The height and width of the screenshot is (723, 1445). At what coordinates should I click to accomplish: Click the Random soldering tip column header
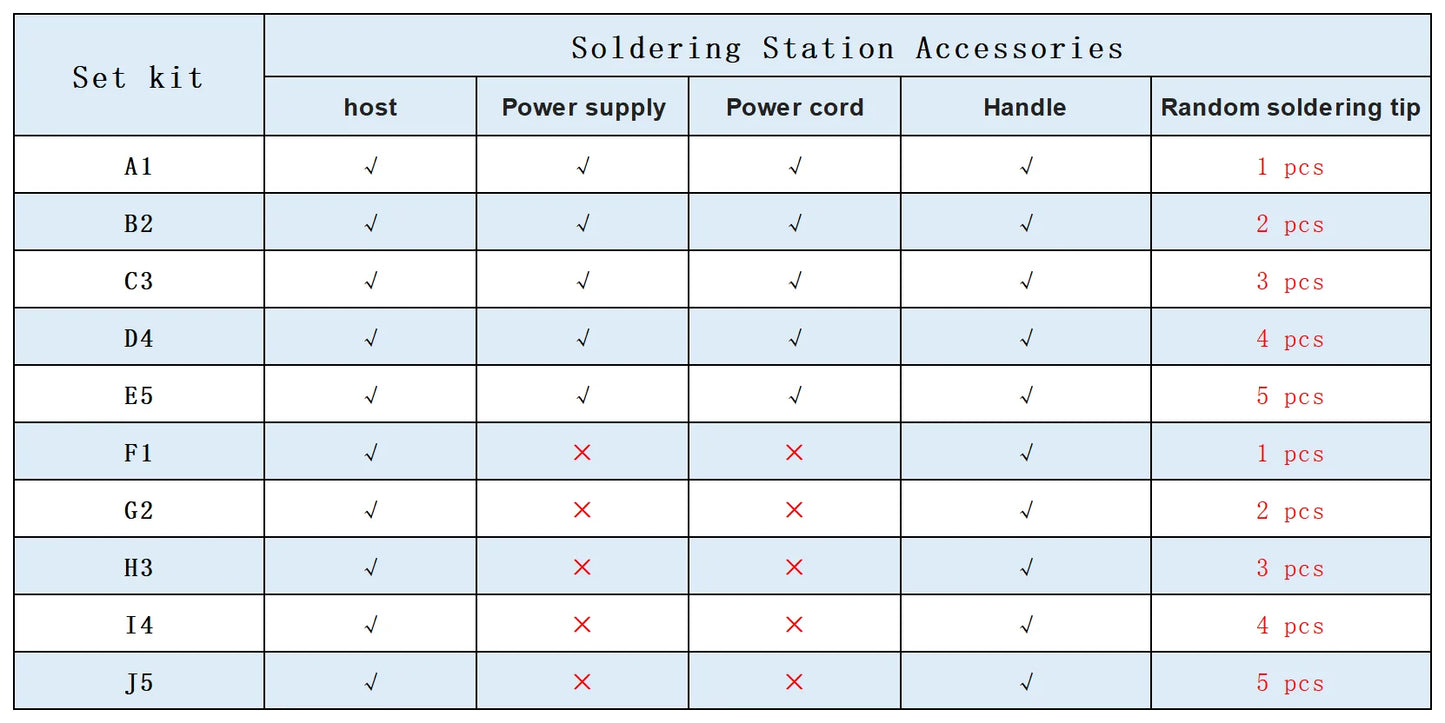(1290, 108)
